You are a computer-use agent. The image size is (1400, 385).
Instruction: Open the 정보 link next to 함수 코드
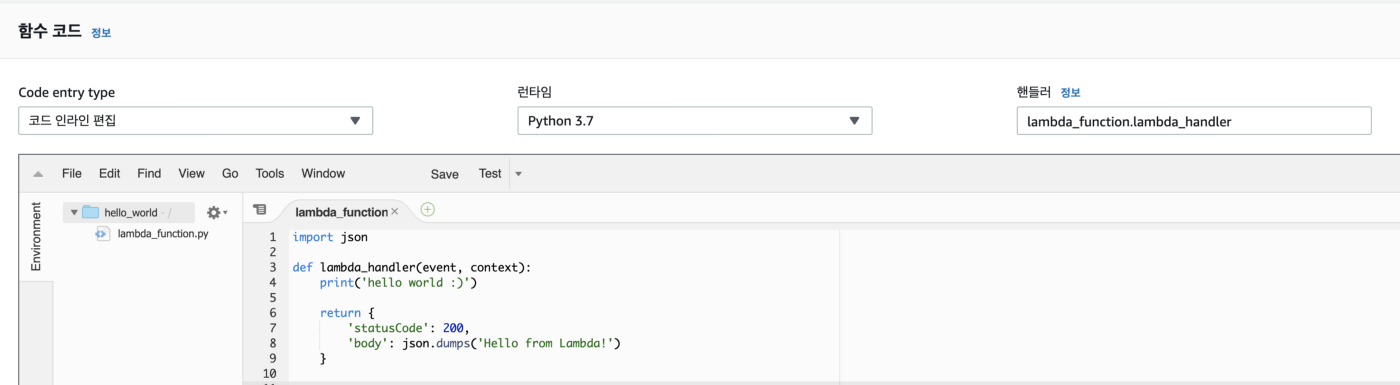(x=101, y=33)
